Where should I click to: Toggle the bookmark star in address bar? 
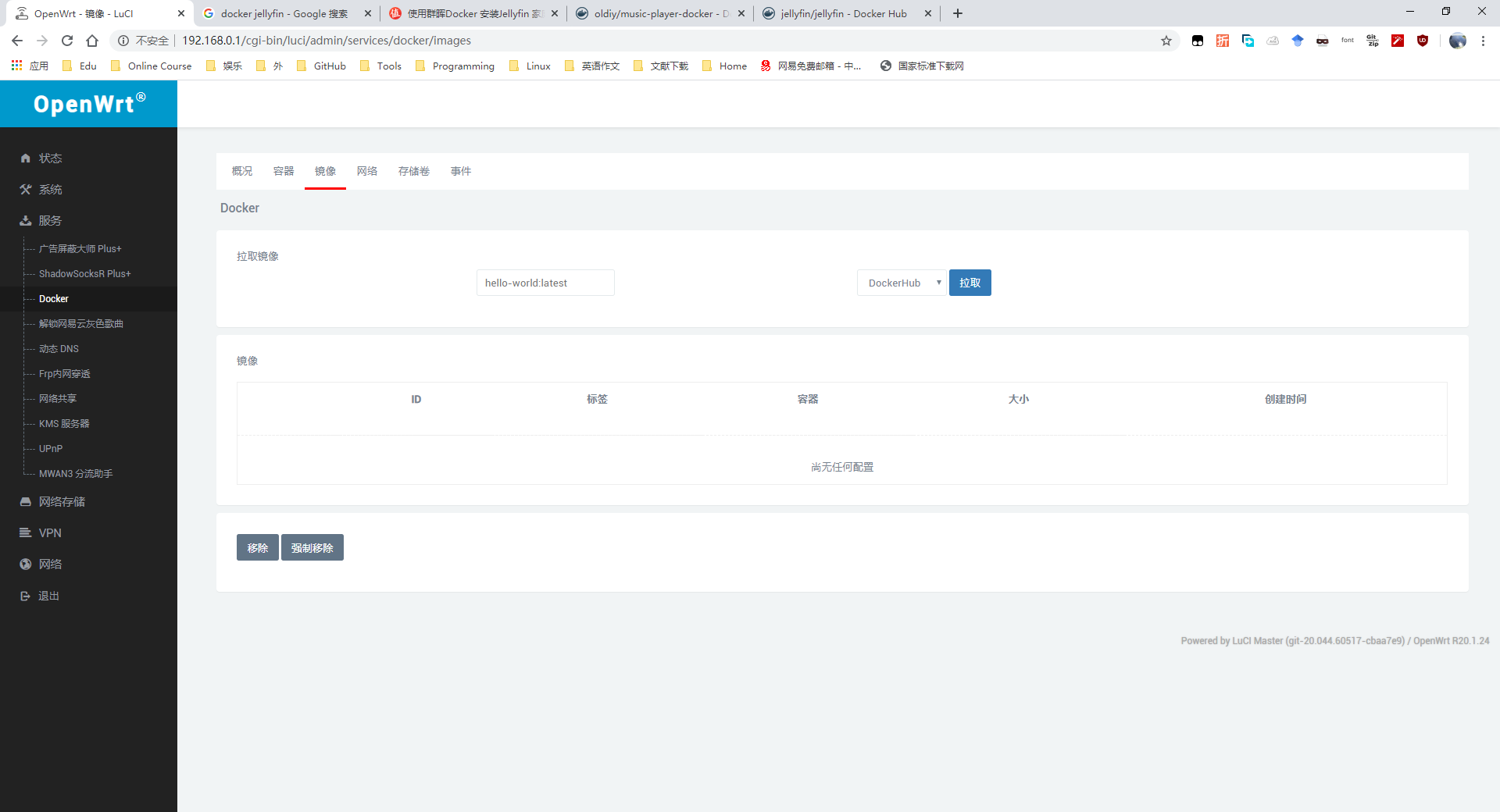pyautogui.click(x=1166, y=41)
